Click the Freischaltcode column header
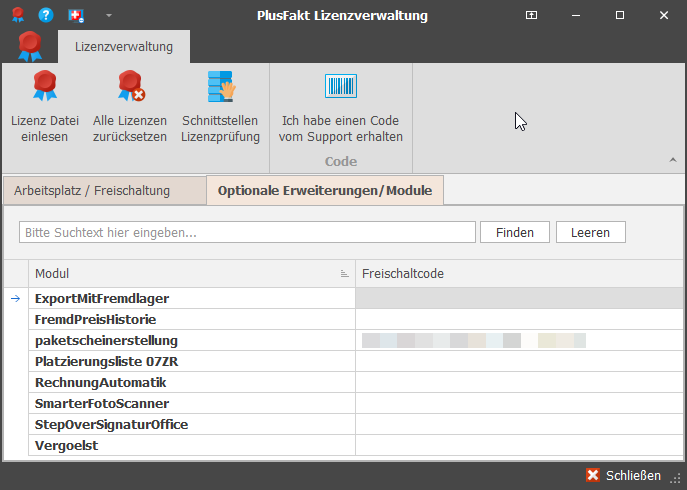This screenshot has height=490, width=687. pos(519,273)
